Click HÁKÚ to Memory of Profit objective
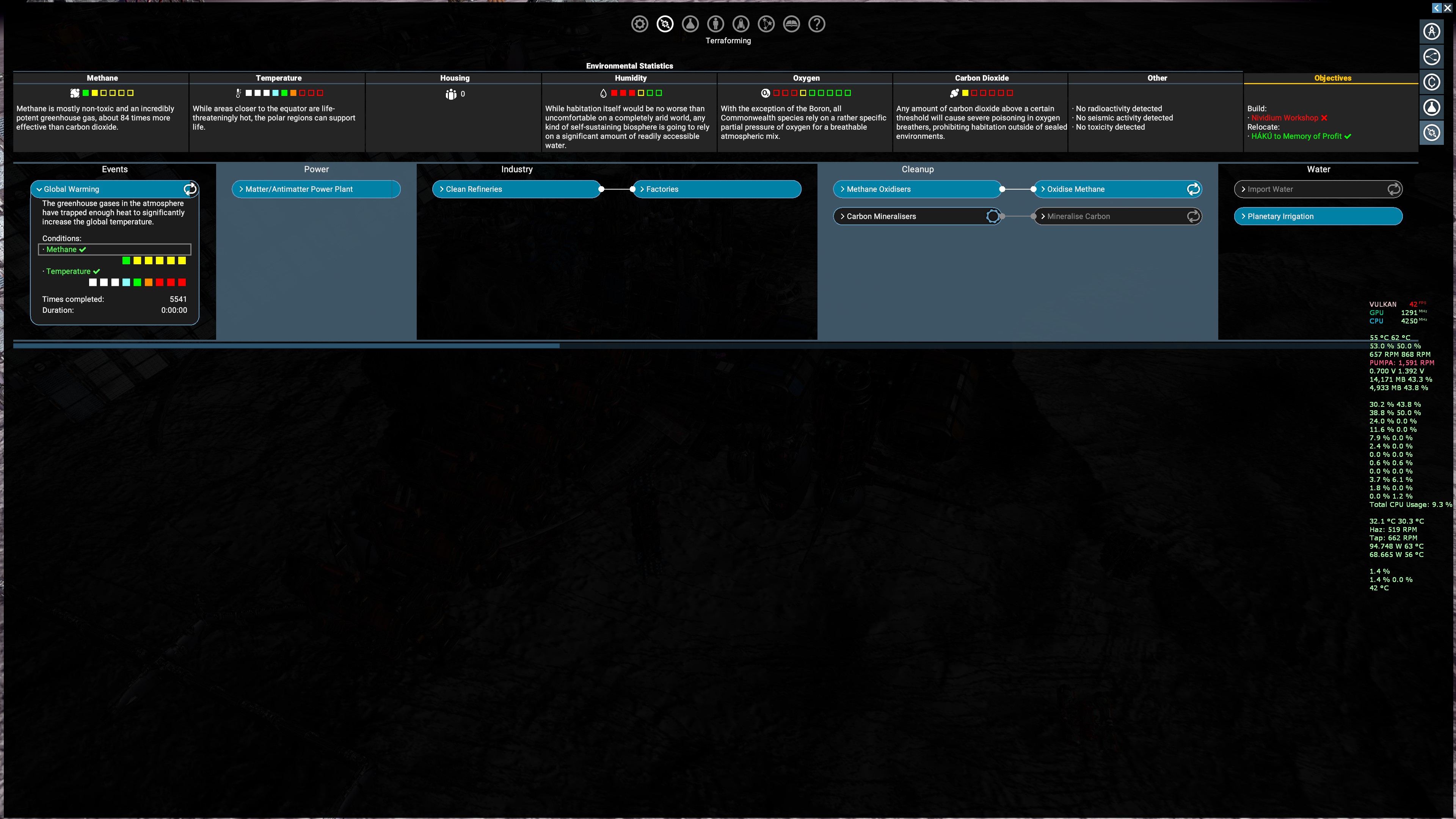This screenshot has width=1456, height=819. (1296, 136)
